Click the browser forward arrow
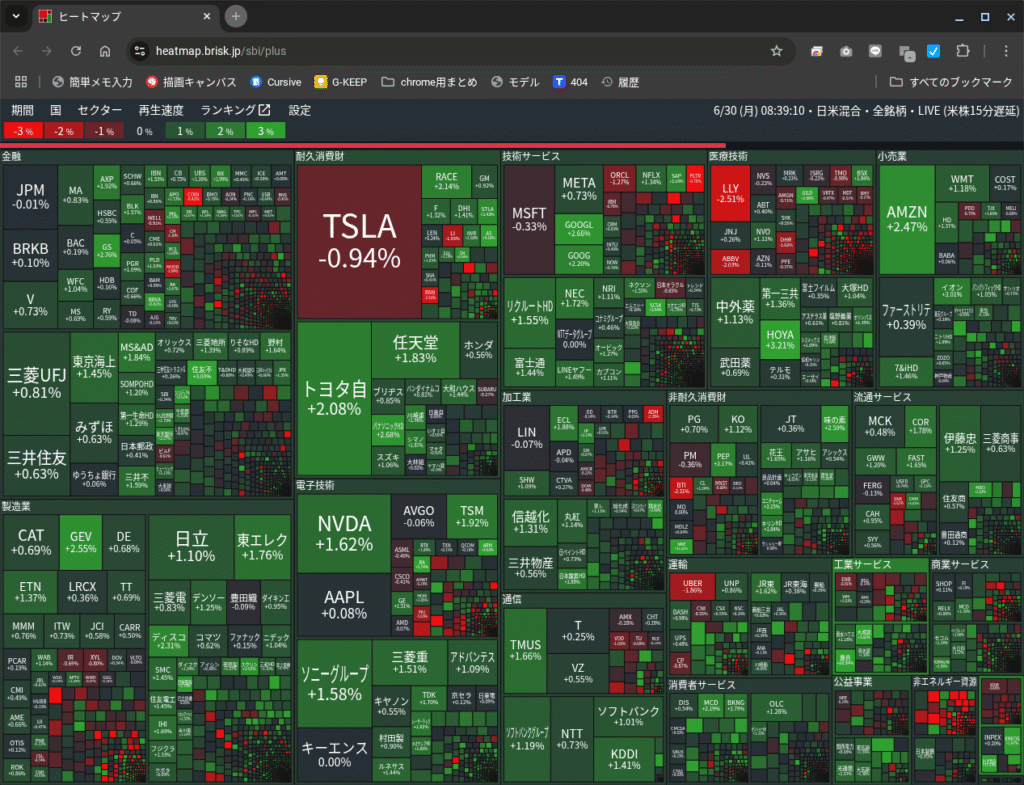Screen dimensions: 1024x785 (x=47, y=51)
